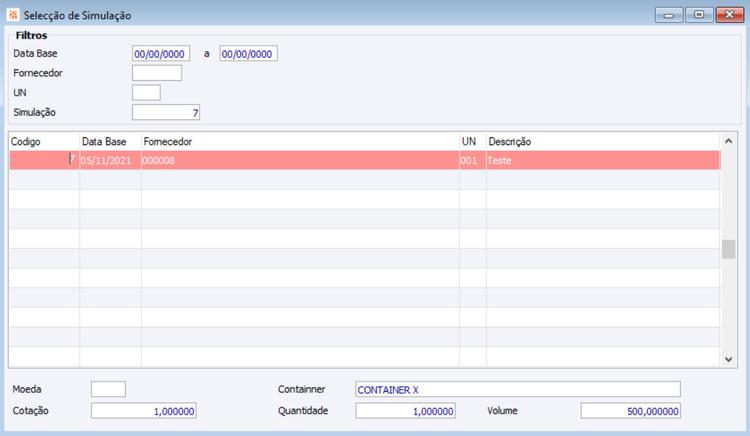Click the Codigo column header
This screenshot has width=750, height=436.
44,142
